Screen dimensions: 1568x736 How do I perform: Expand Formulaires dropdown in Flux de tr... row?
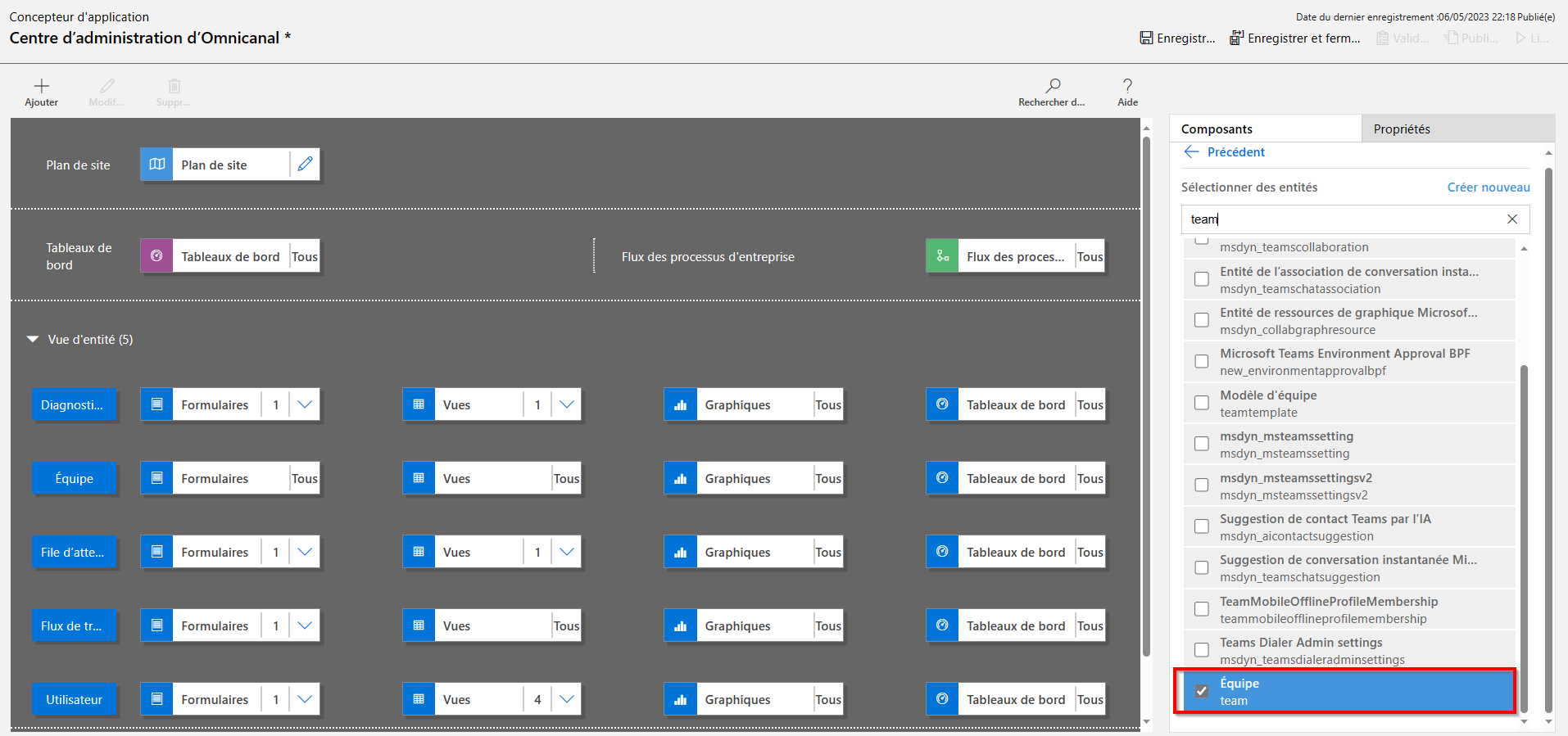pos(305,625)
